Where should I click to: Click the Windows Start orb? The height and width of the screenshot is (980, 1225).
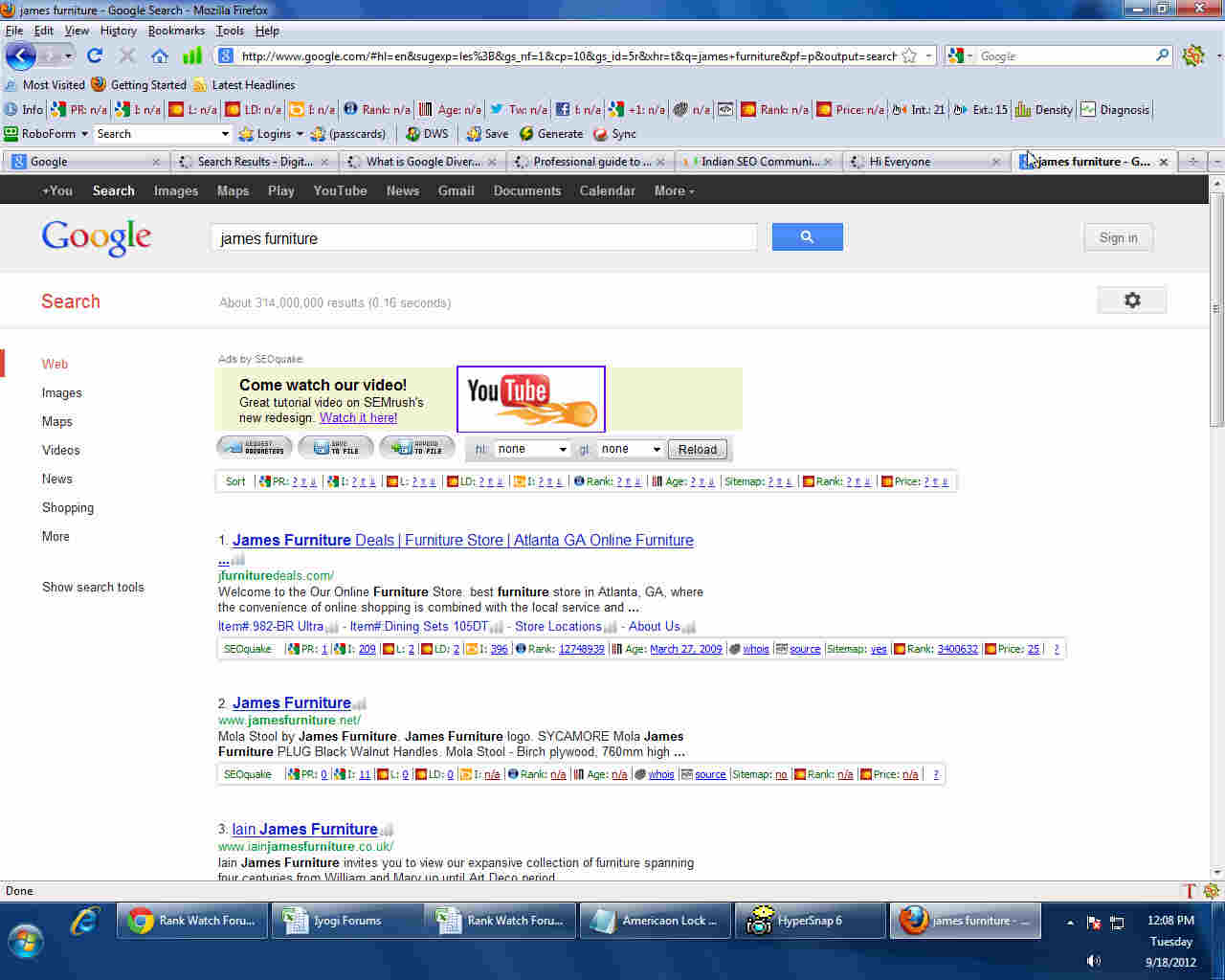click(26, 939)
